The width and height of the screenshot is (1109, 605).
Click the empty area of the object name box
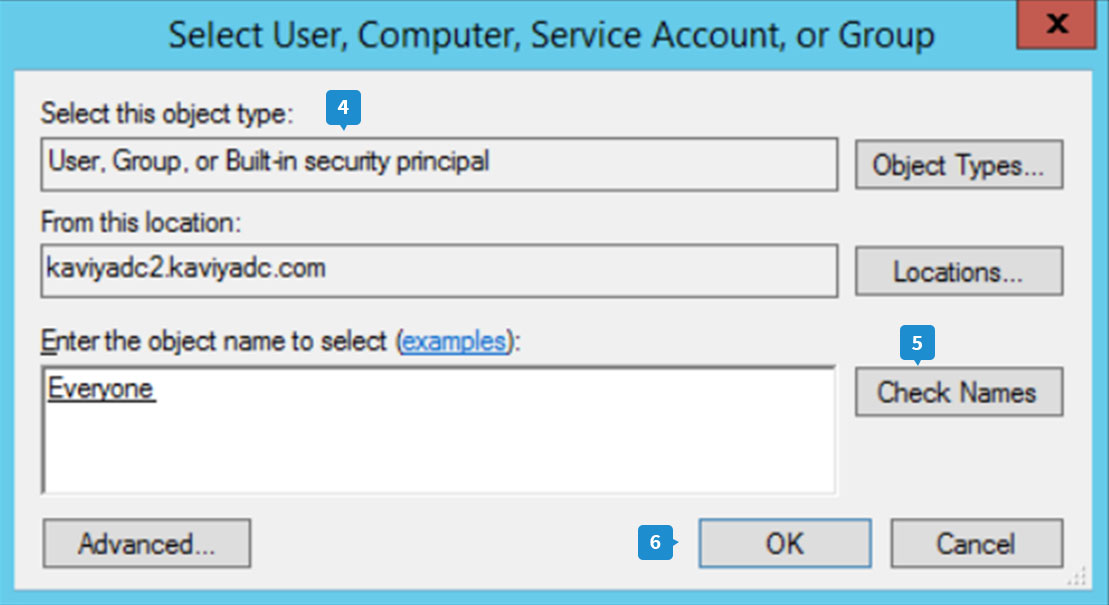point(438,450)
